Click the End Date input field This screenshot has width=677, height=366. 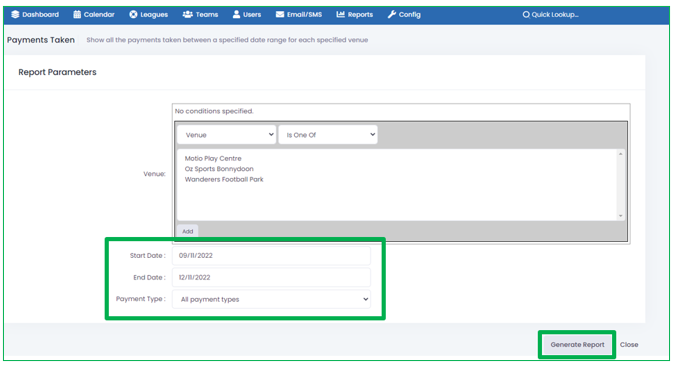[x=272, y=278]
